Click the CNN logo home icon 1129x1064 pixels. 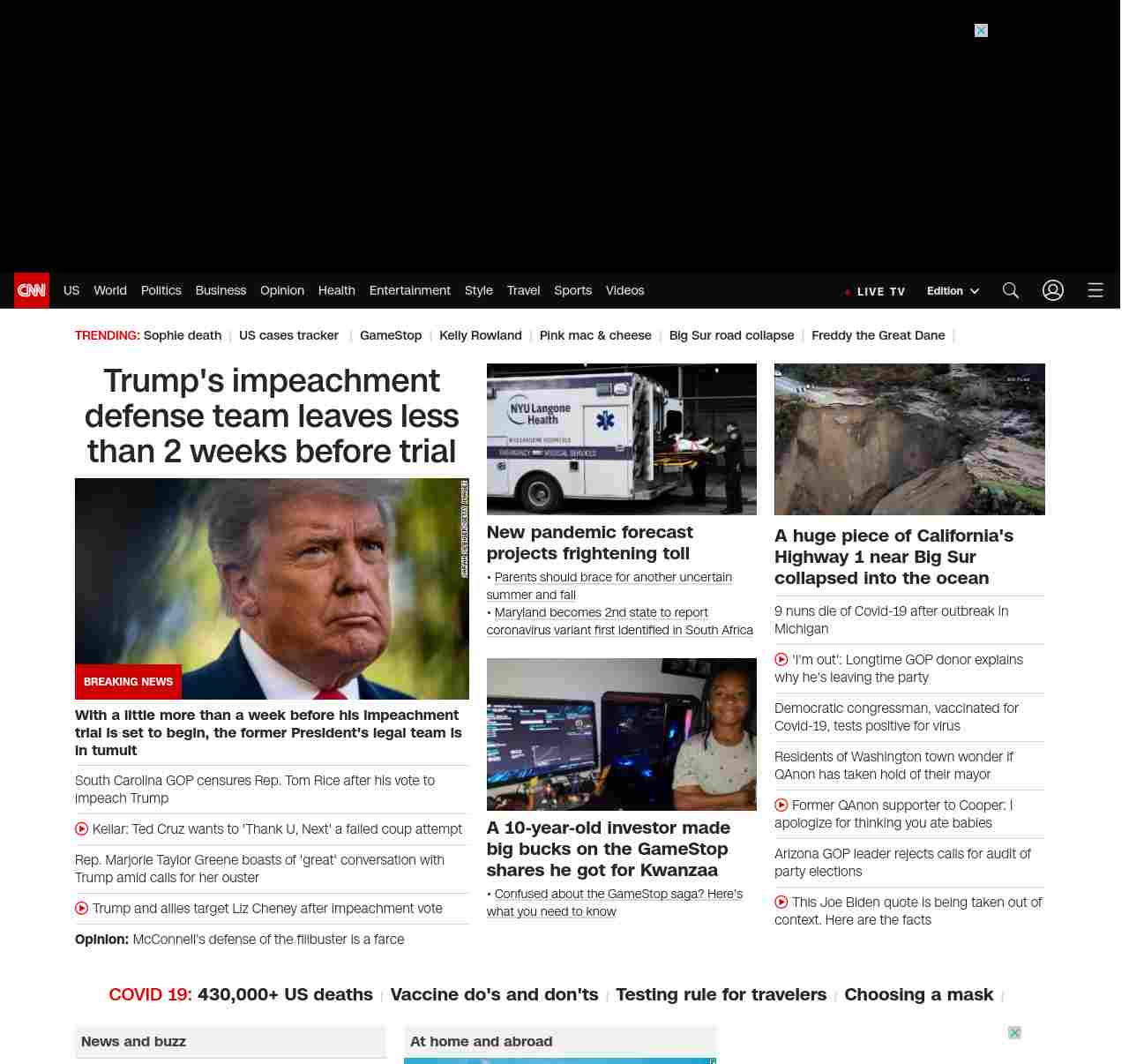pyautogui.click(x=32, y=290)
